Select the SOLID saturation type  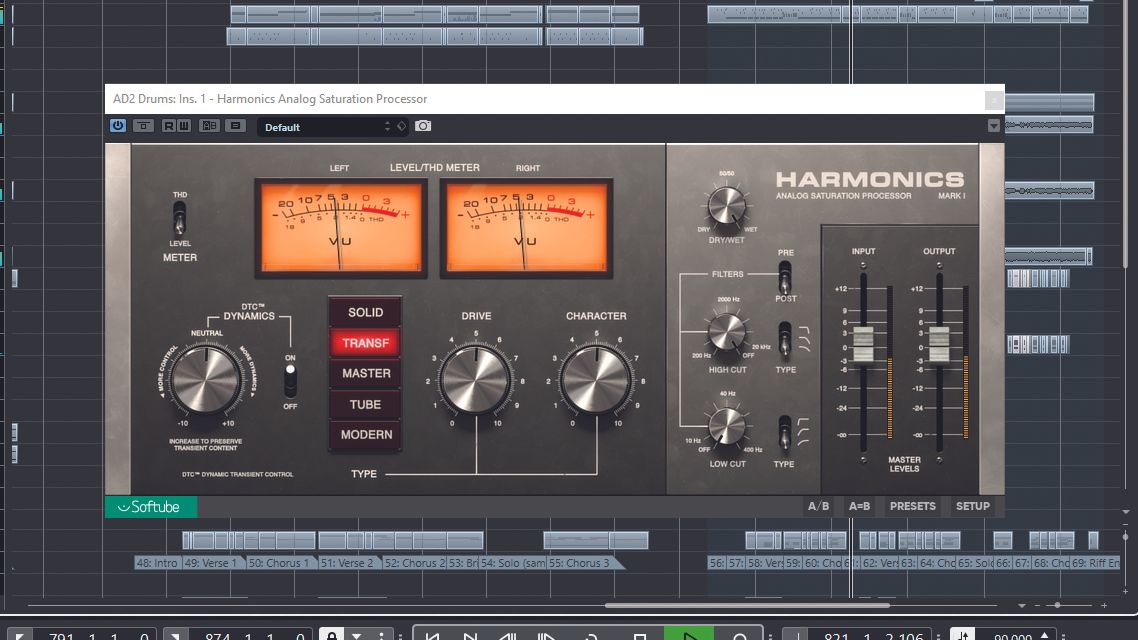365,312
